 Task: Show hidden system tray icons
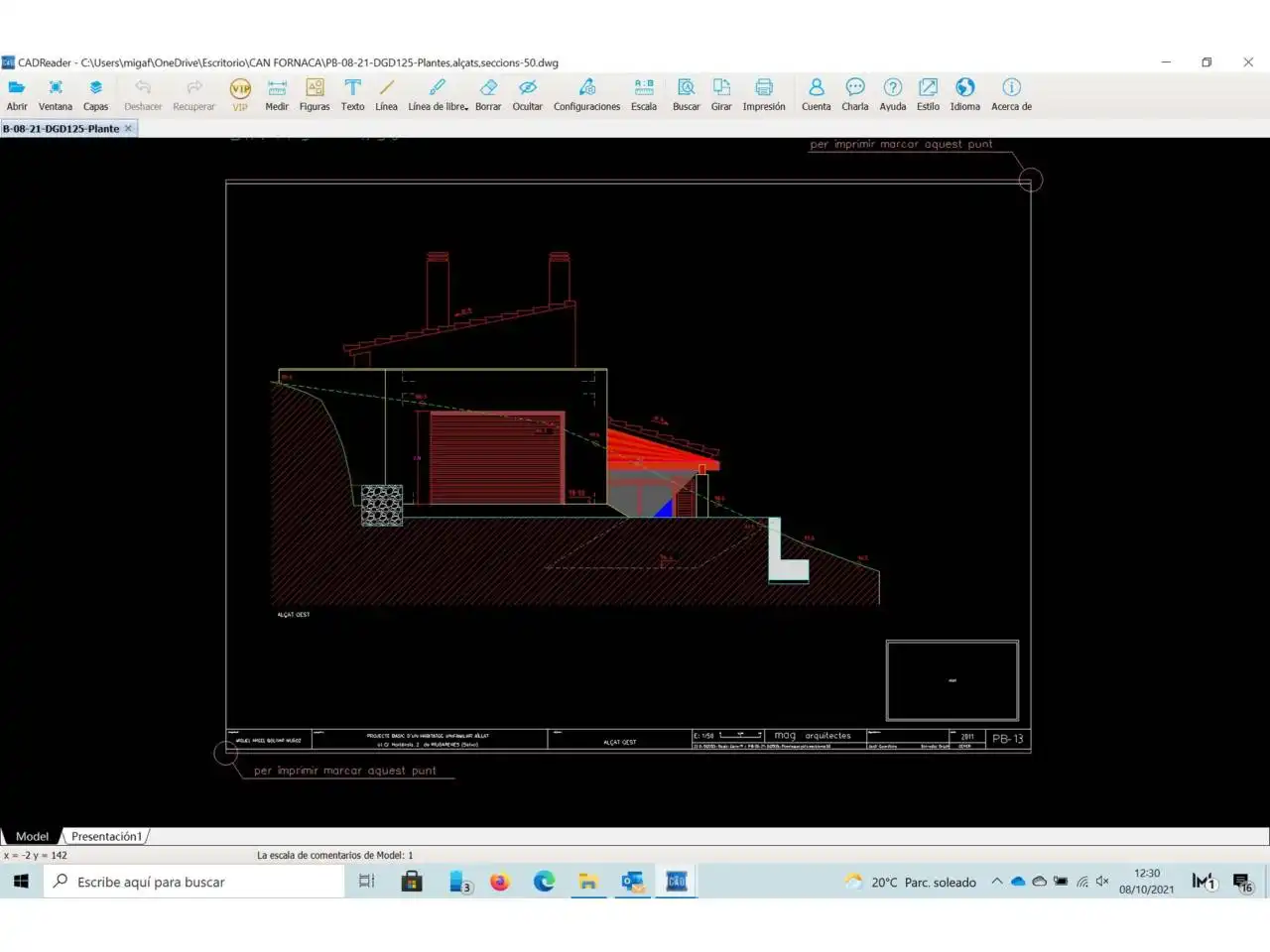point(996,882)
